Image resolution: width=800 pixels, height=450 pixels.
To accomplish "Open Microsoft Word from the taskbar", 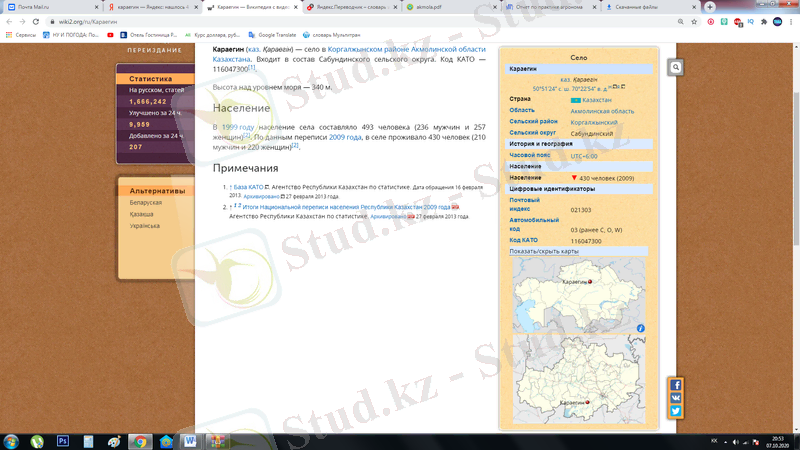I will (x=191, y=440).
